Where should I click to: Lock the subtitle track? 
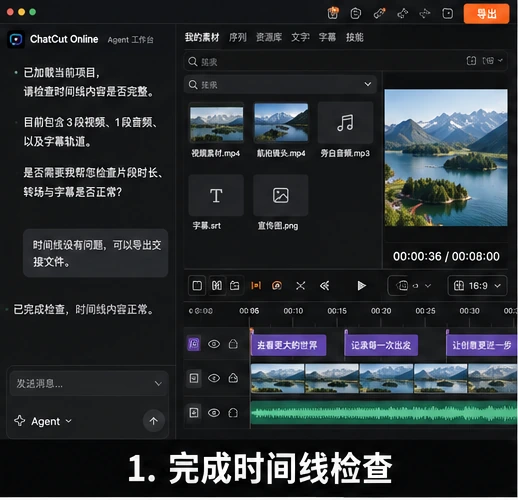[x=233, y=344]
